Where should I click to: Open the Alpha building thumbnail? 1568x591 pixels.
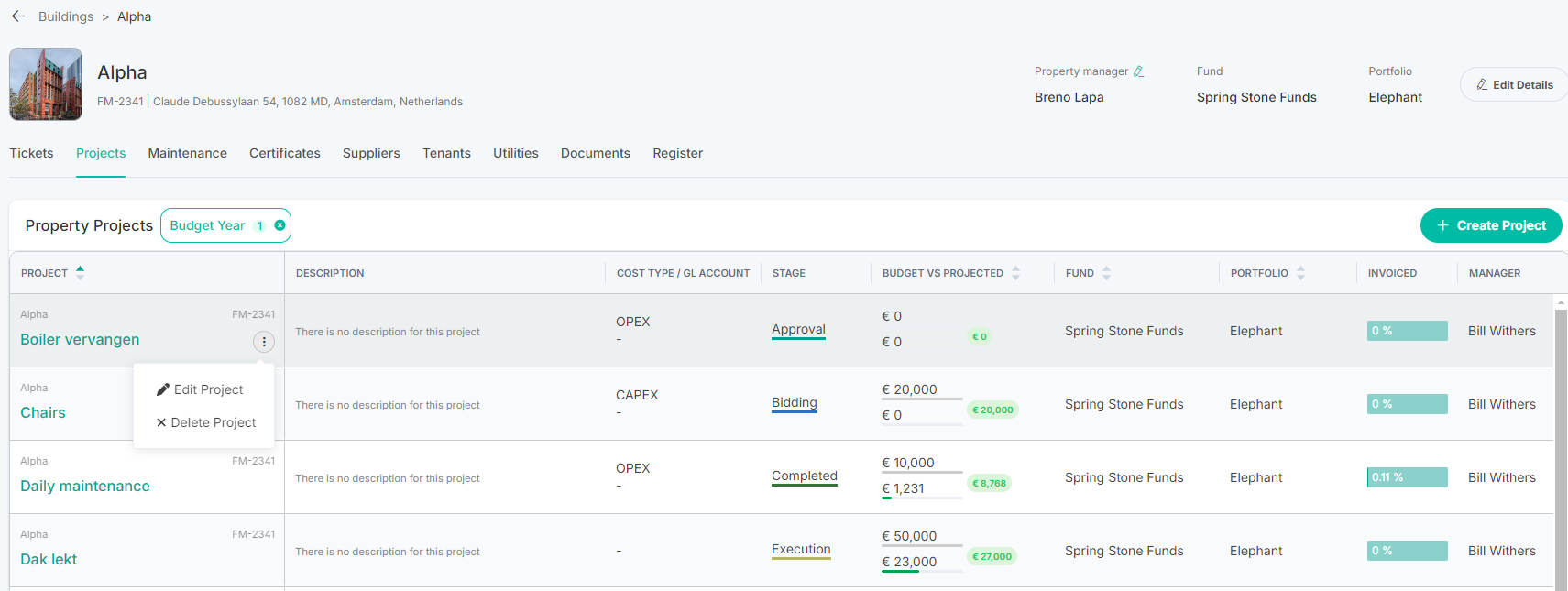coord(46,84)
